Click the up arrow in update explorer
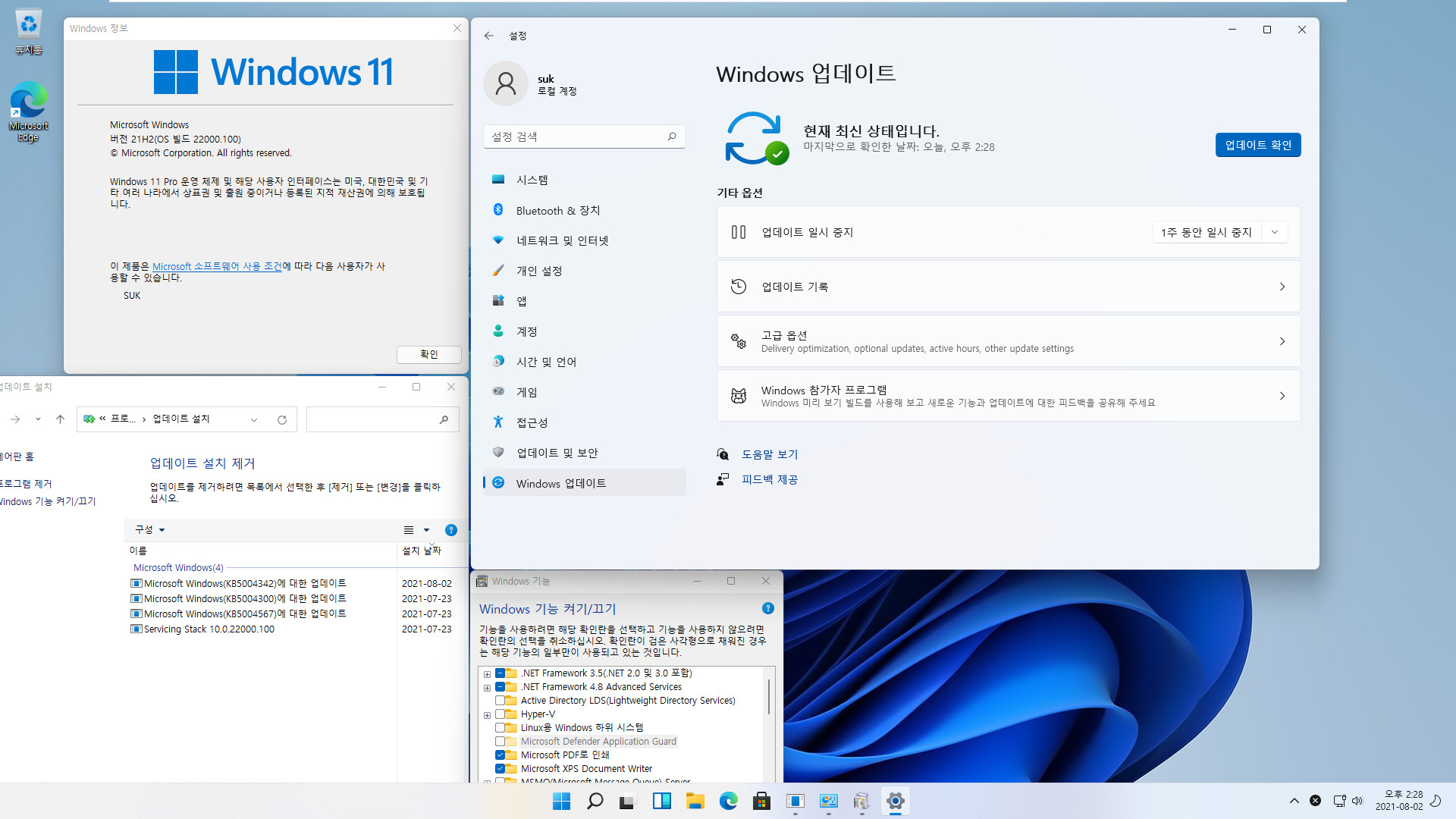 pos(61,419)
